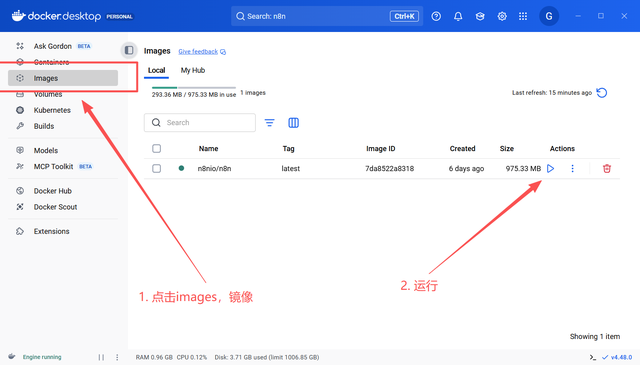
Task: Click the CPU 0.12% indicator
Action: pos(192,357)
